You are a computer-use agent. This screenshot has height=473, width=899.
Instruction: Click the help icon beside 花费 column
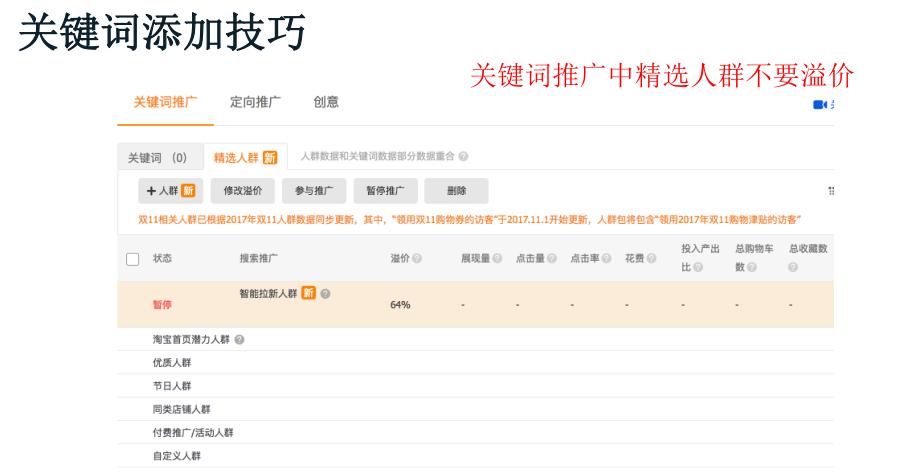(x=651, y=259)
